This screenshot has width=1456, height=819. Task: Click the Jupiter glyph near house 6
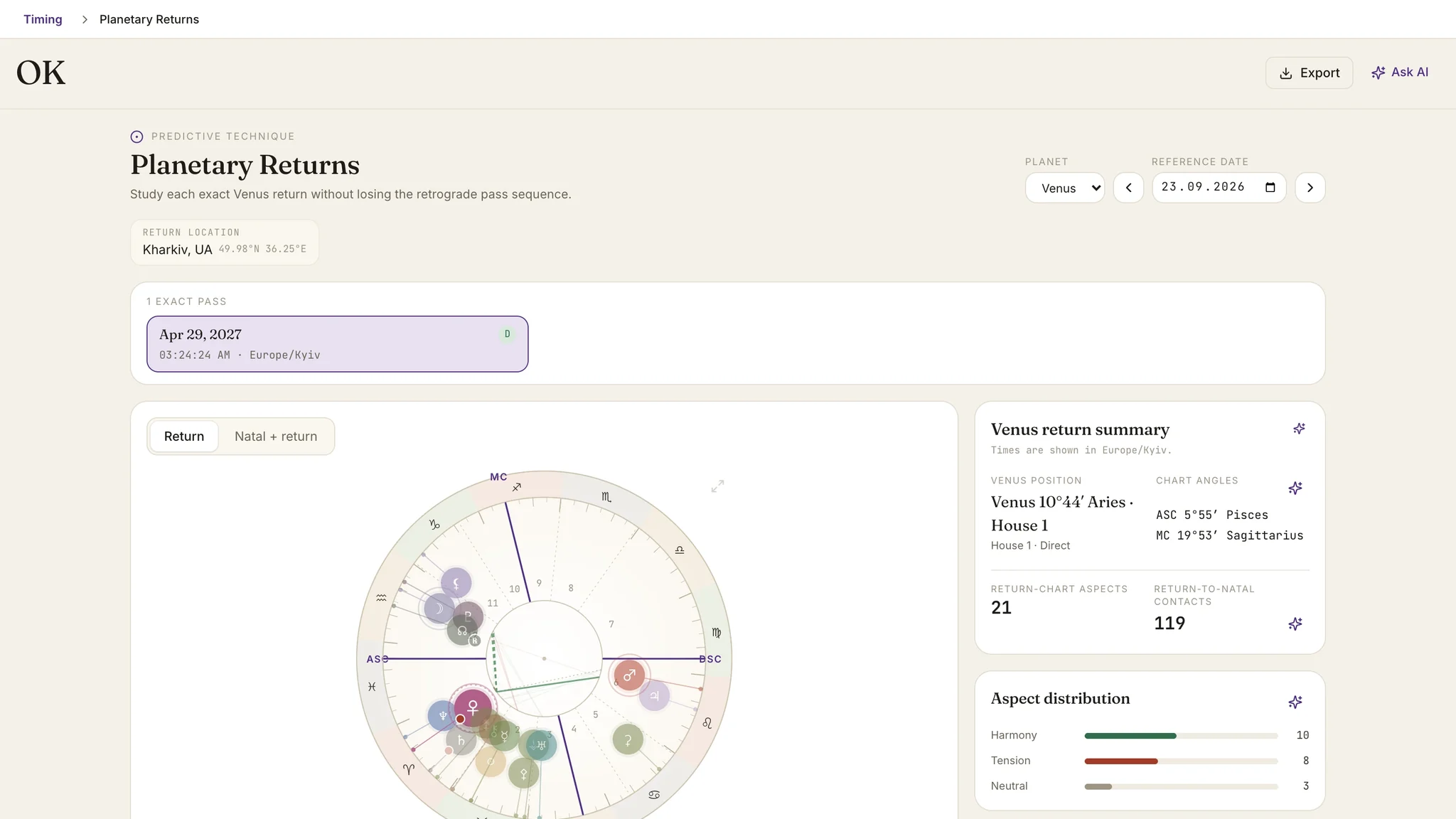click(654, 695)
